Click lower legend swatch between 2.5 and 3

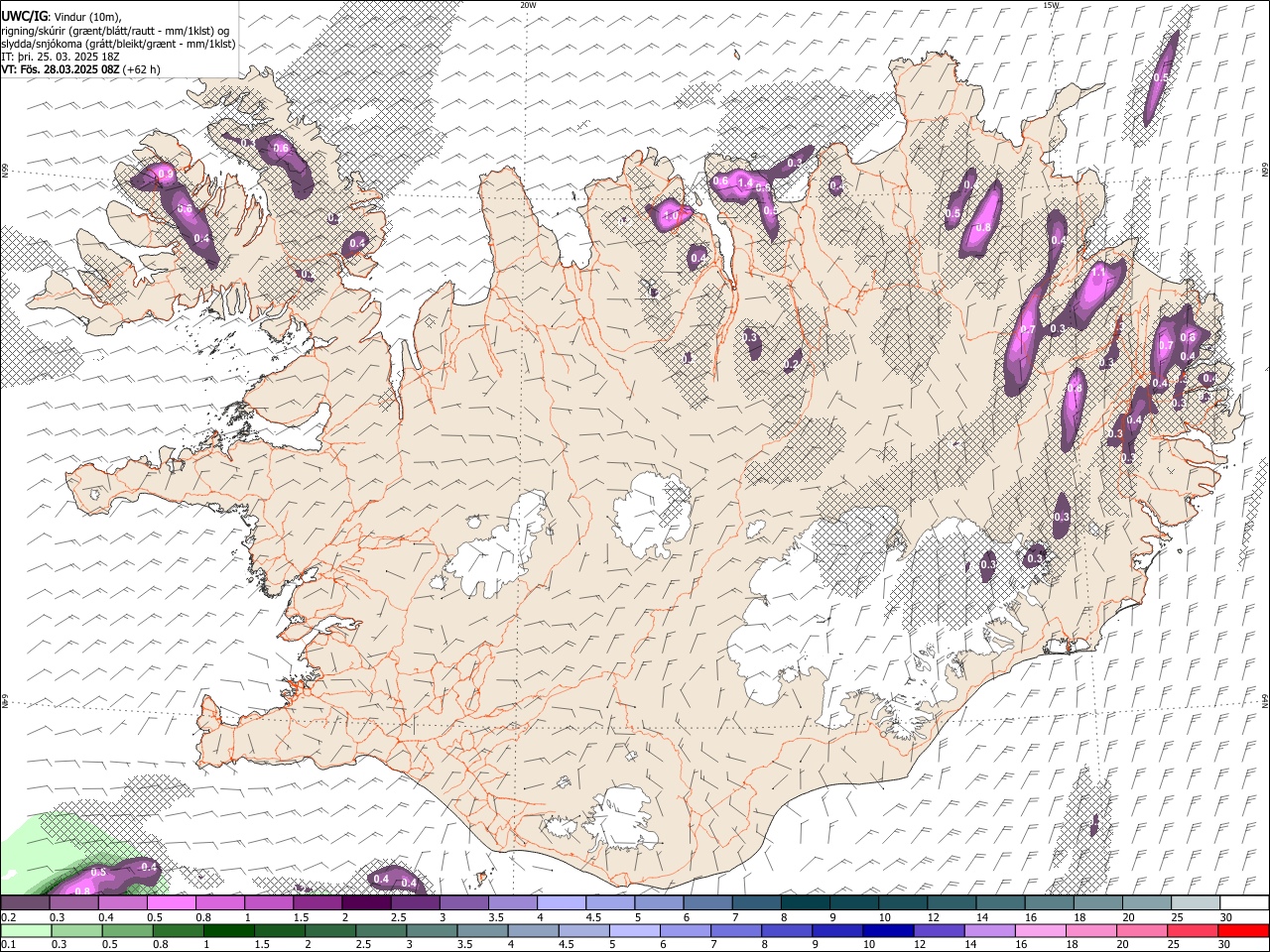coord(380,930)
